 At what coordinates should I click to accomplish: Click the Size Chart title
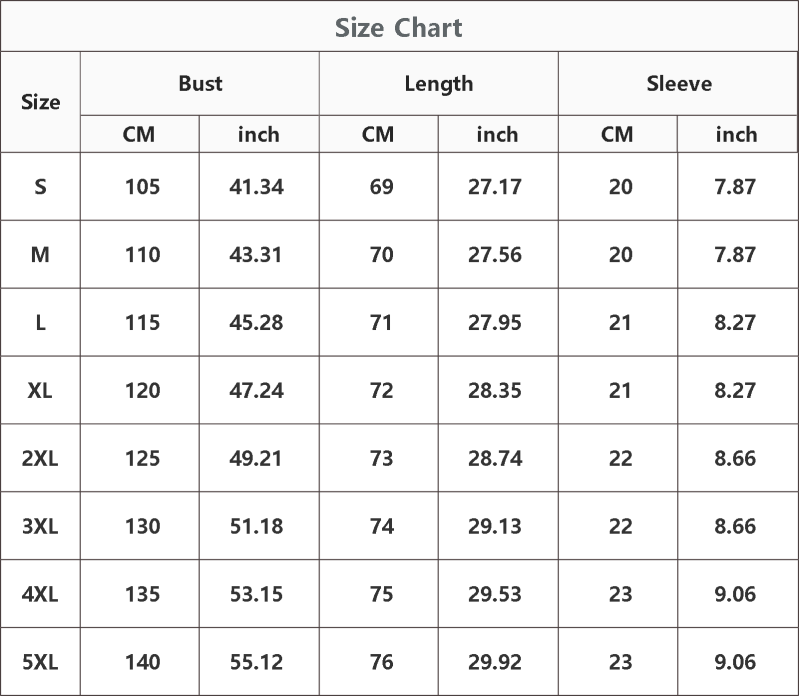pos(398,28)
